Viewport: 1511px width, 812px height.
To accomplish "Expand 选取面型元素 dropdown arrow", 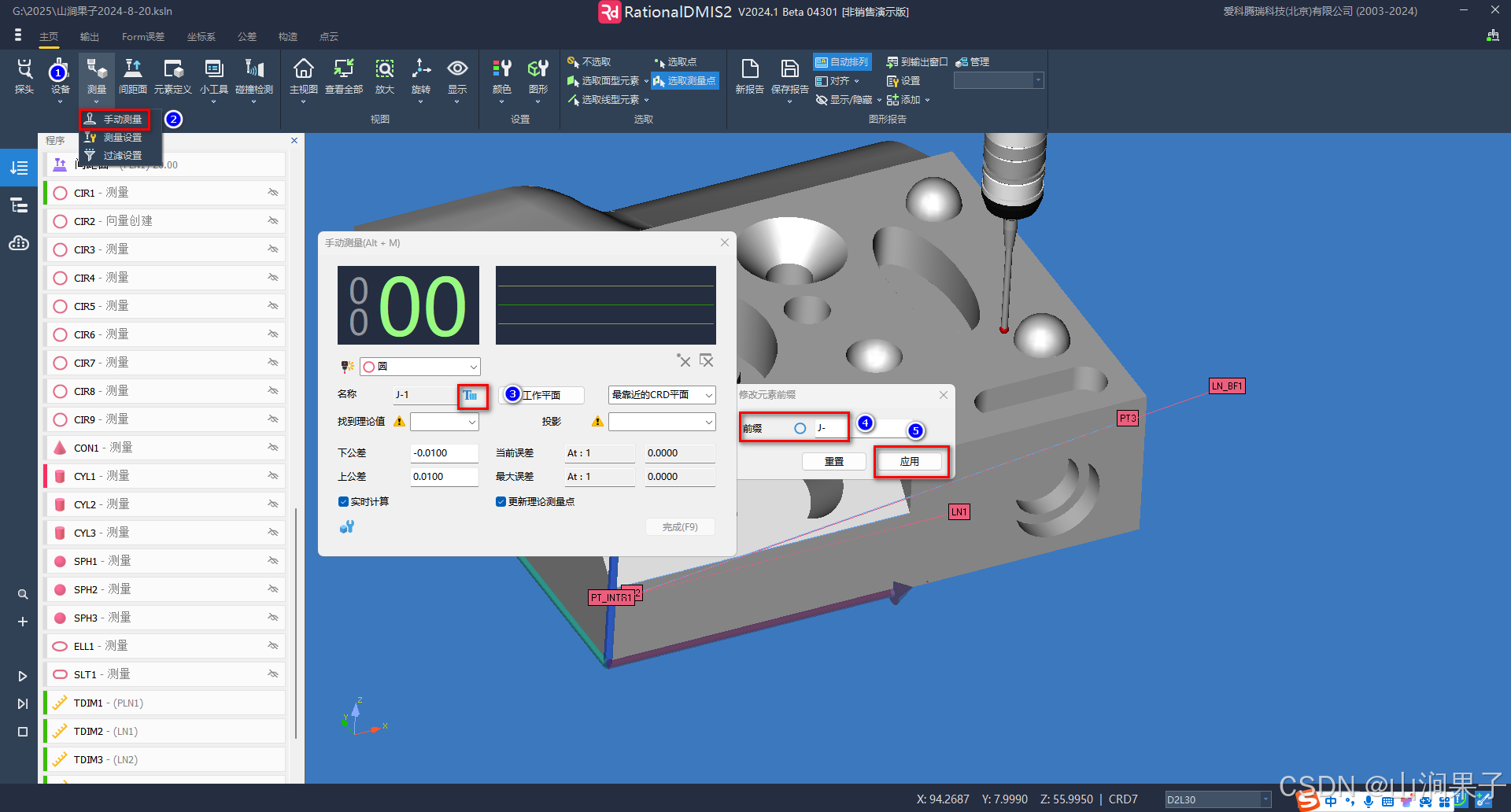I will pyautogui.click(x=646, y=81).
